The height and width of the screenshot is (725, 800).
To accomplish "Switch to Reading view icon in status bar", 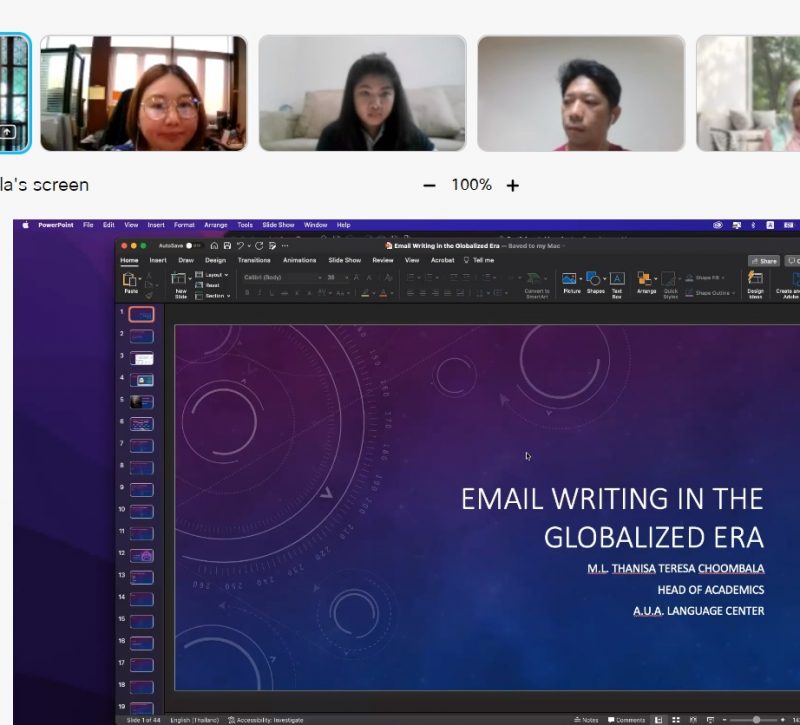I will click(693, 720).
